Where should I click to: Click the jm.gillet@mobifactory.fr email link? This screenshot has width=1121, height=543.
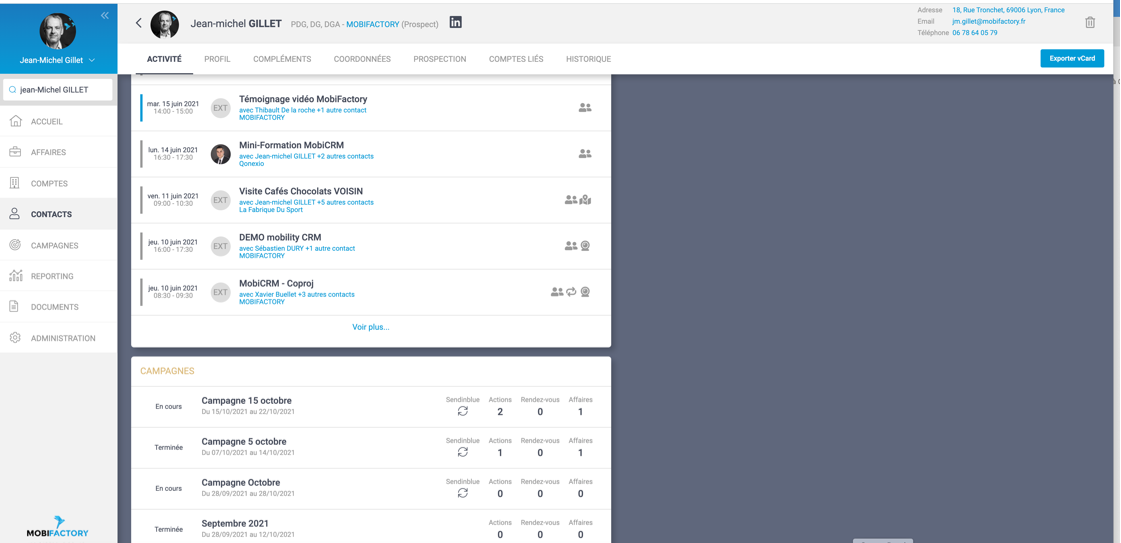click(x=988, y=21)
